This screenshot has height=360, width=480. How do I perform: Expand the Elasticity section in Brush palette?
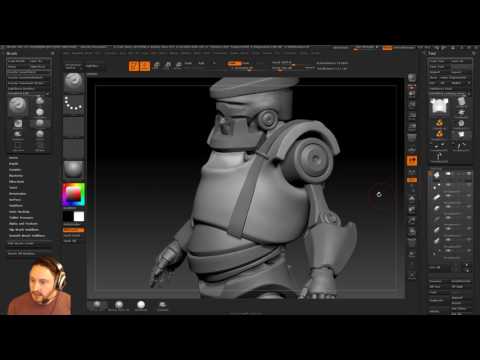click(16, 176)
